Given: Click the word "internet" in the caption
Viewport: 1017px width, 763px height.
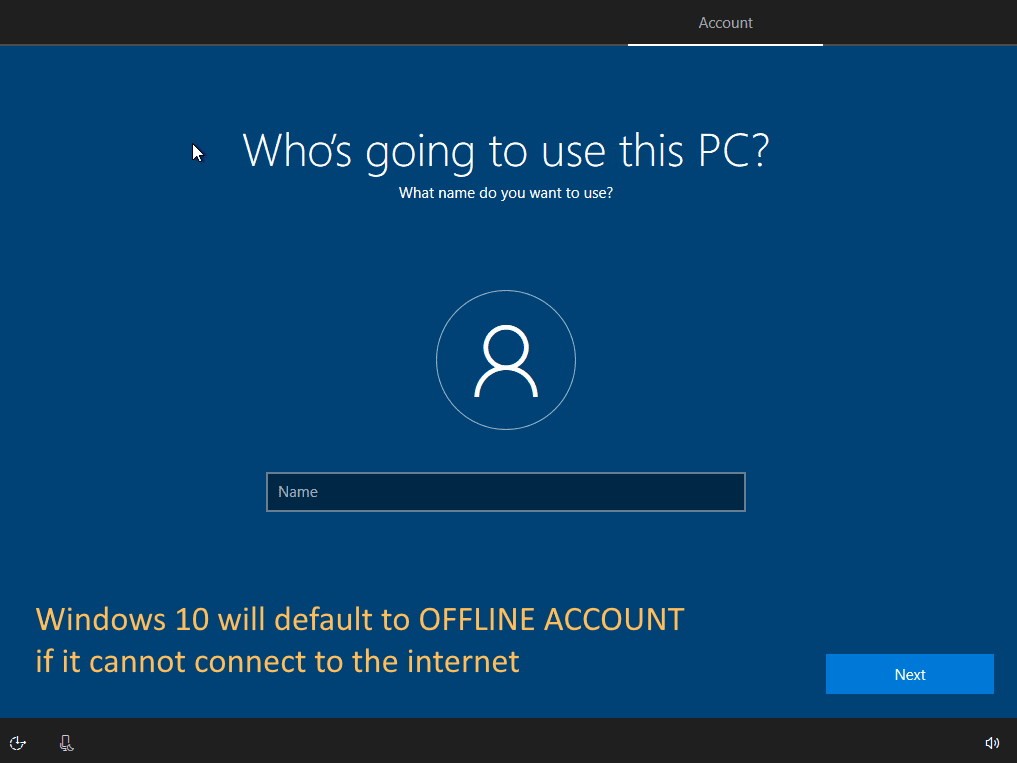Looking at the screenshot, I should [462, 662].
